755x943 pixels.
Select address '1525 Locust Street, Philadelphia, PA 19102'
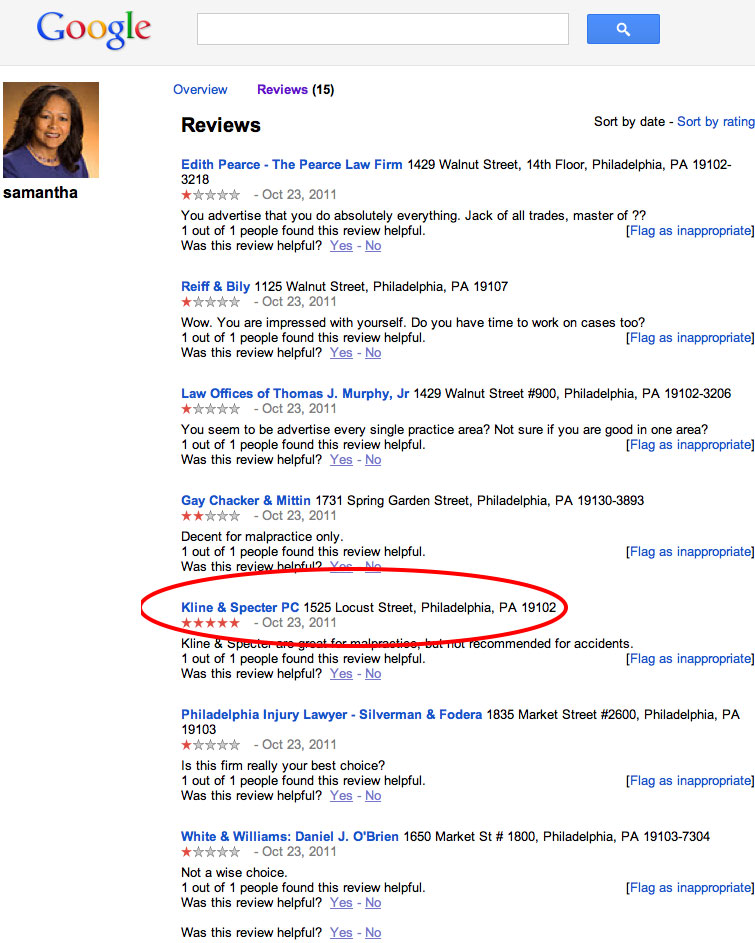pos(430,608)
